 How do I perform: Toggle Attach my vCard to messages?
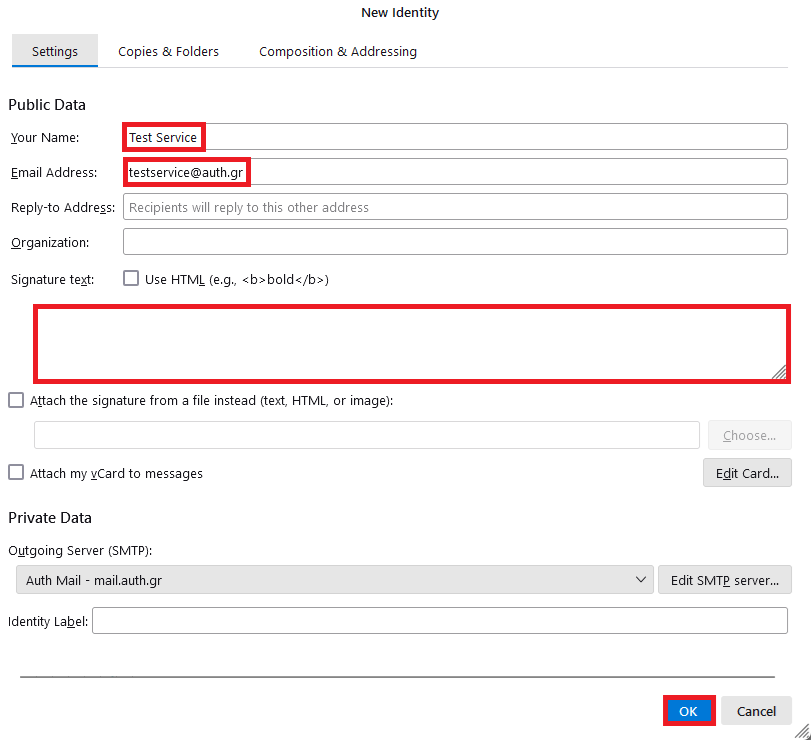tap(16, 473)
